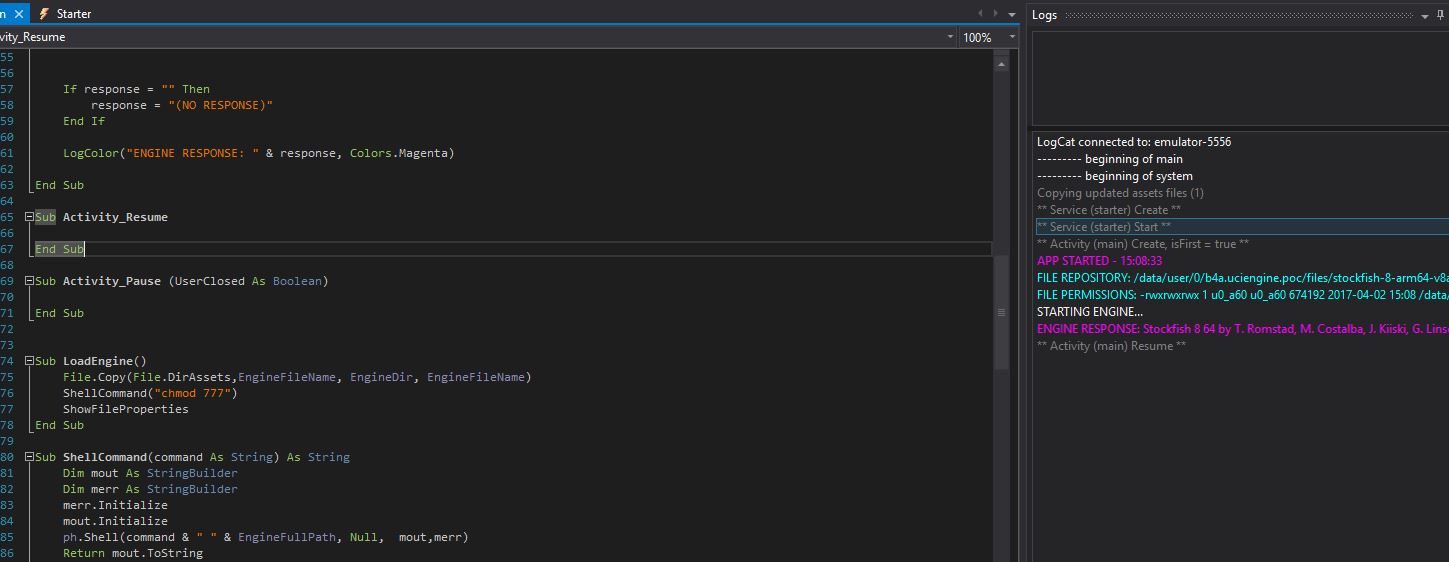Open the document tab list dropdown

click(x=1010, y=14)
